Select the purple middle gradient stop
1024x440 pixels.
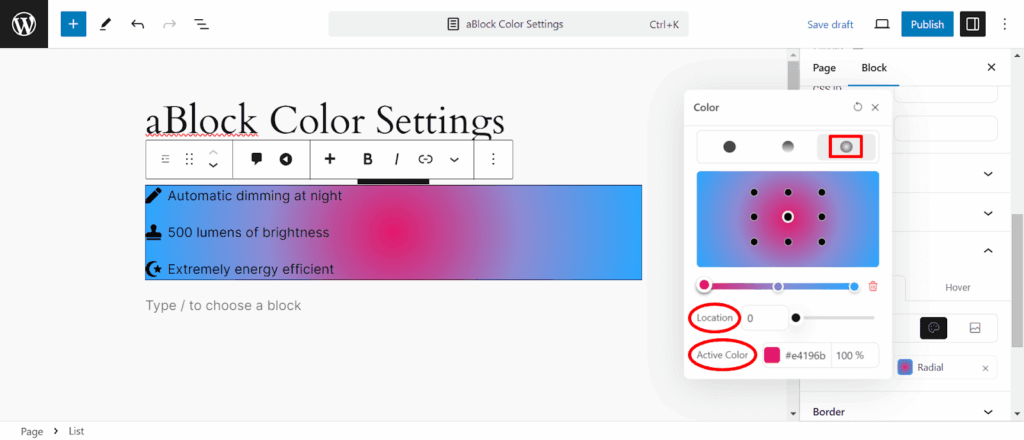778,287
